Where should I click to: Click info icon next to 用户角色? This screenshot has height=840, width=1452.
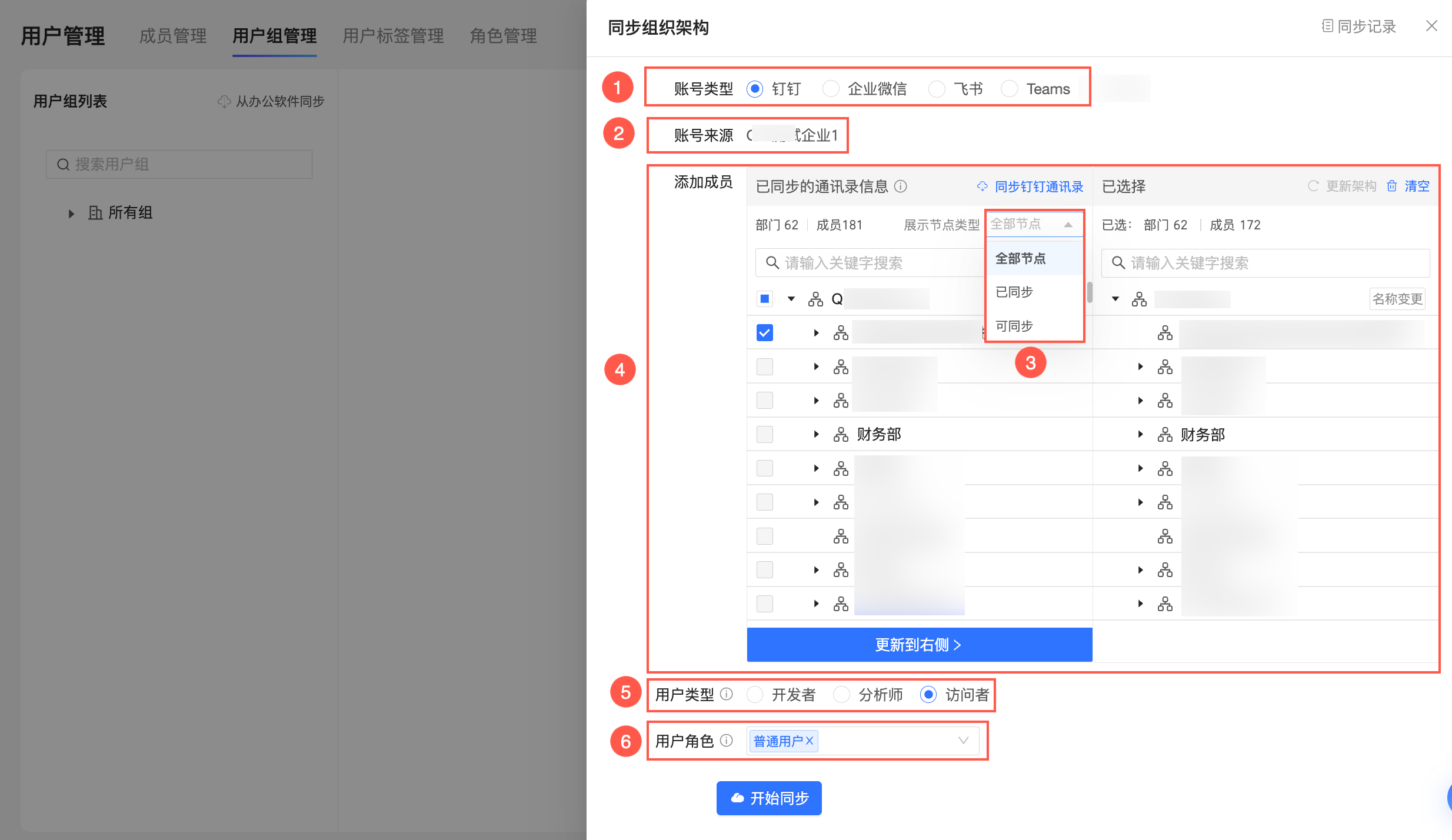point(727,741)
